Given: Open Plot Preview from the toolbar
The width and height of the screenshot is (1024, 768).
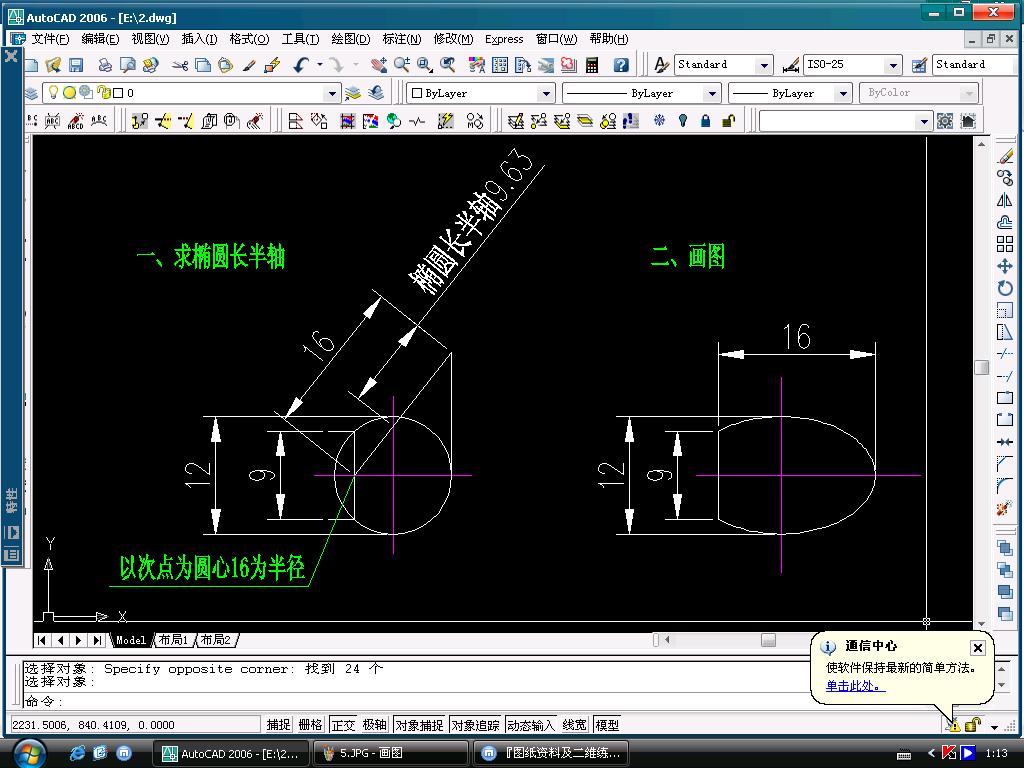Looking at the screenshot, I should (127, 65).
